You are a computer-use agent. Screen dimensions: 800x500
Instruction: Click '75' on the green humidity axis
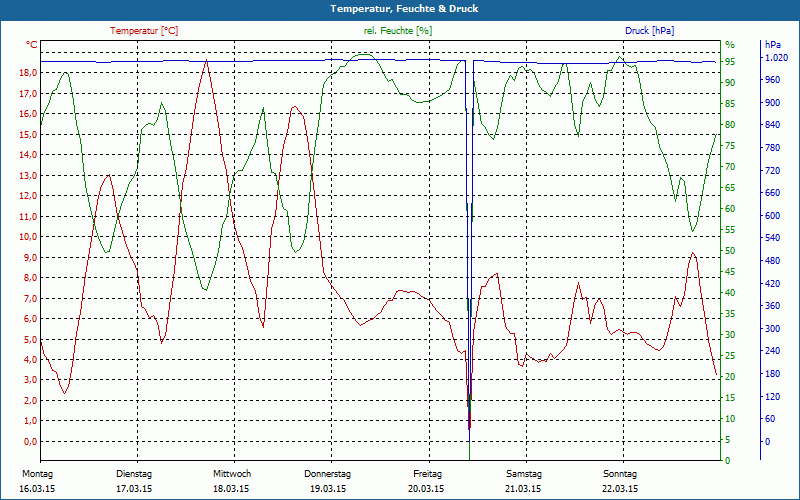[x=730, y=146]
